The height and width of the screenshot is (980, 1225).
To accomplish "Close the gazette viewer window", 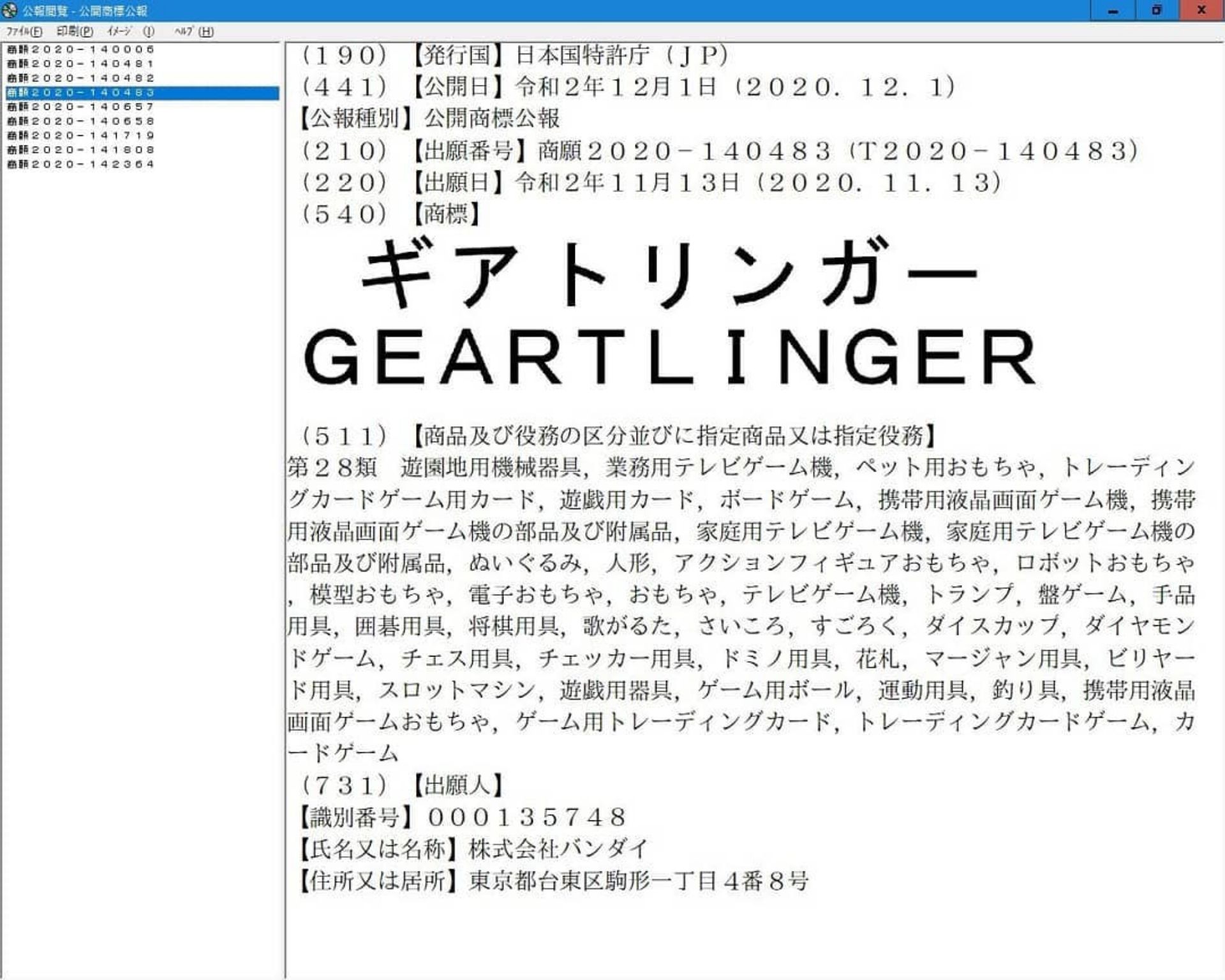I will coord(1201,10).
